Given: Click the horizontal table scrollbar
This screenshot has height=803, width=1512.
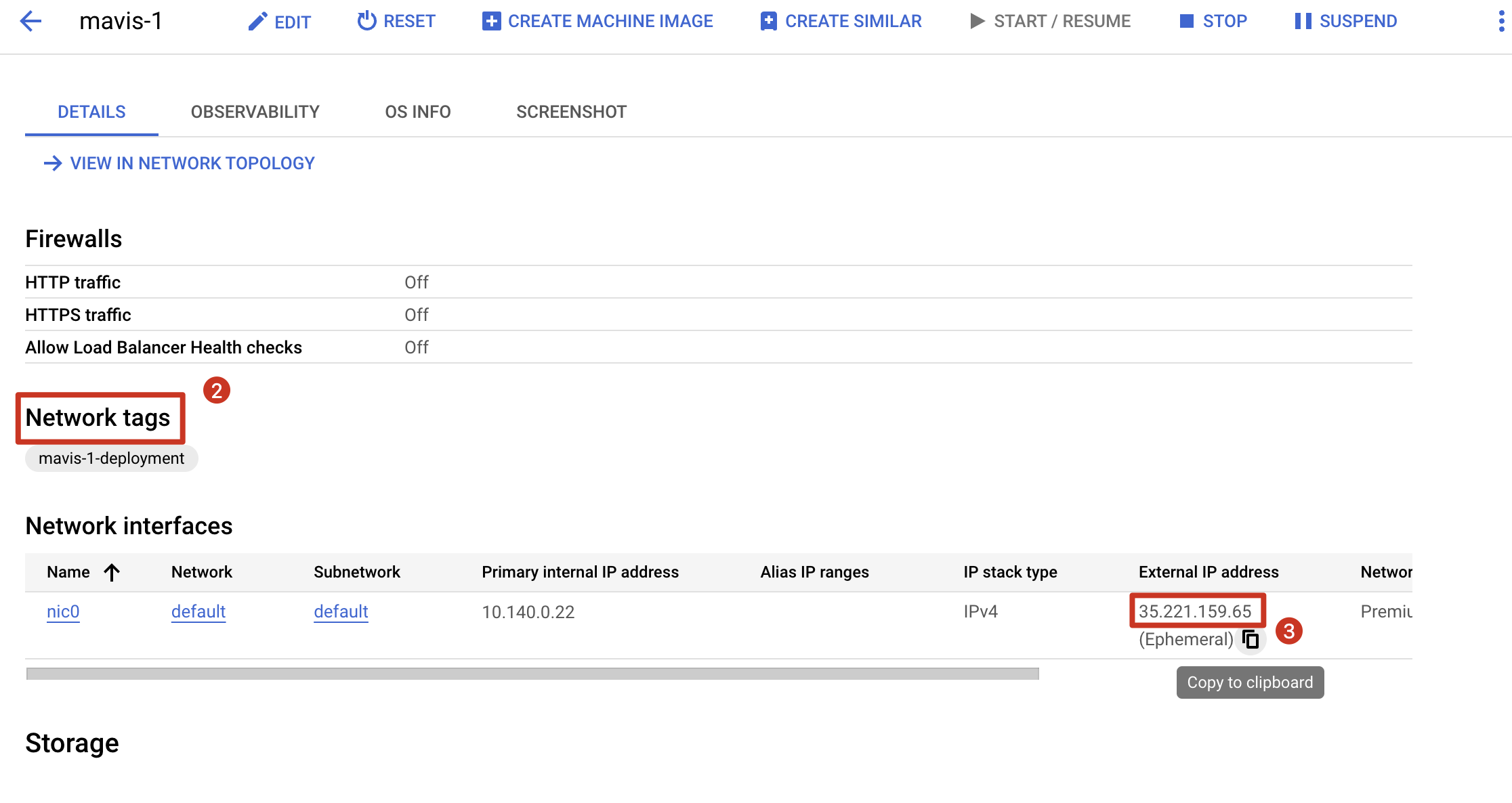Looking at the screenshot, I should pyautogui.click(x=532, y=674).
